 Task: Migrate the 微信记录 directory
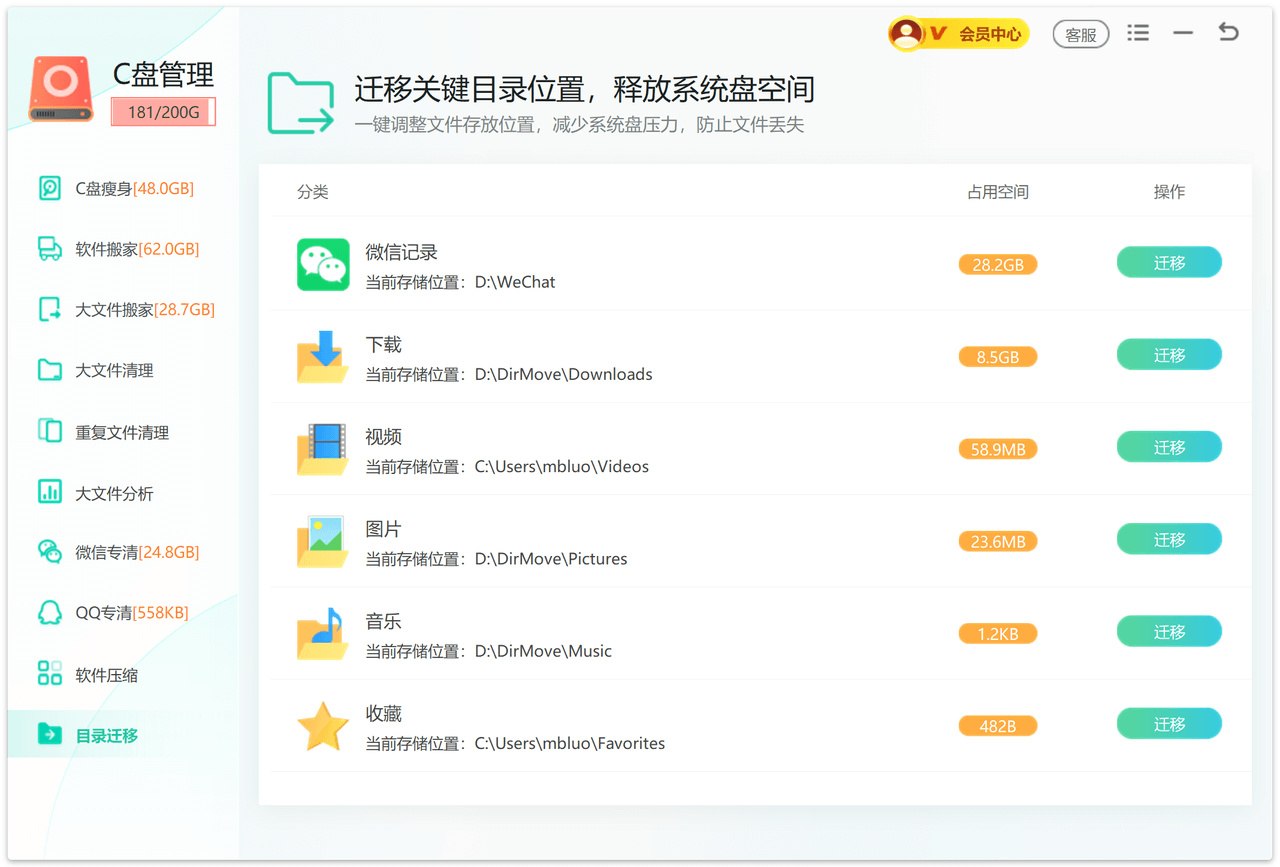1168,263
